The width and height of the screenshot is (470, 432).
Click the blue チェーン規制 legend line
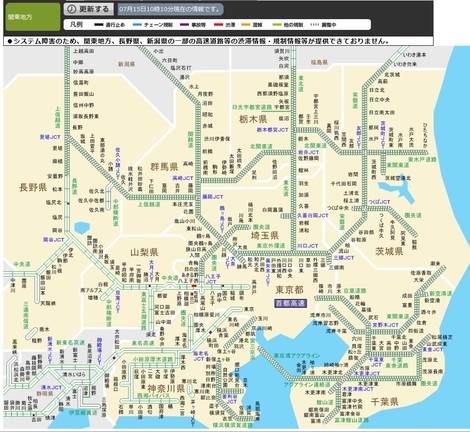click(x=137, y=25)
